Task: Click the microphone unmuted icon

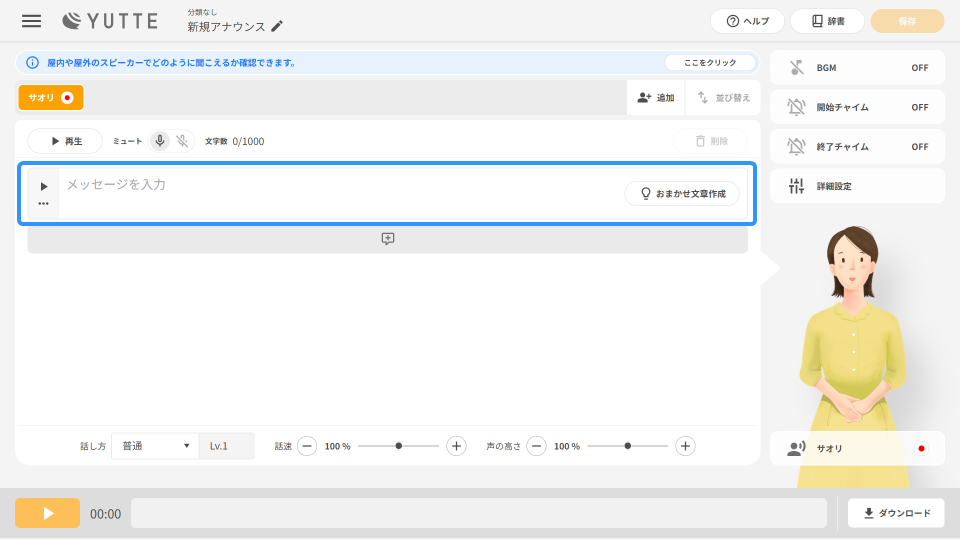Action: [160, 141]
